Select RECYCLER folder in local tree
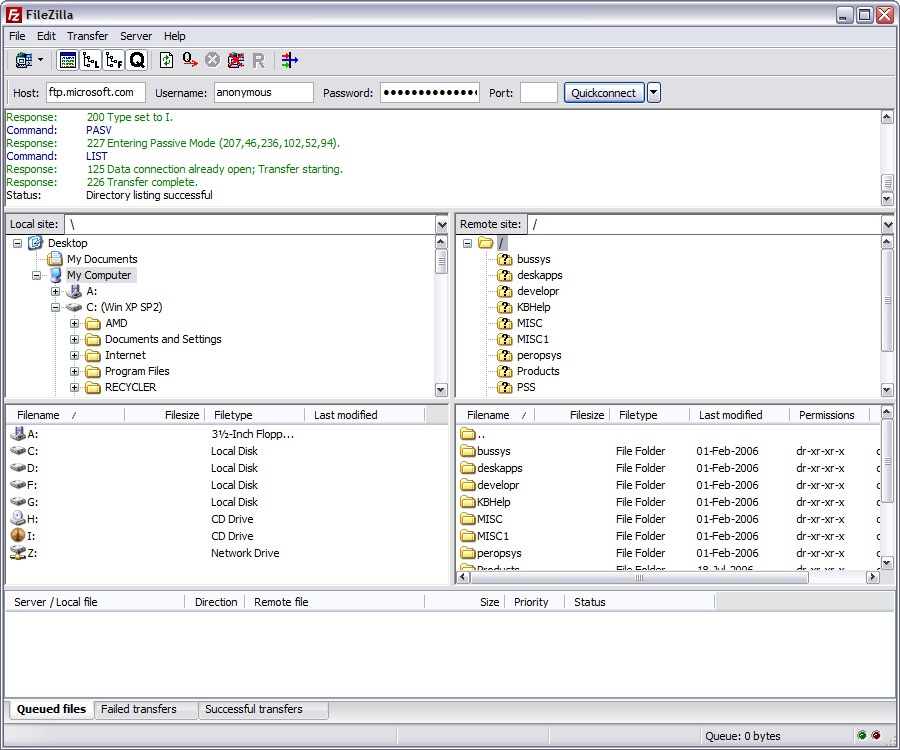Screen dimensions: 900x750 click(x=130, y=387)
